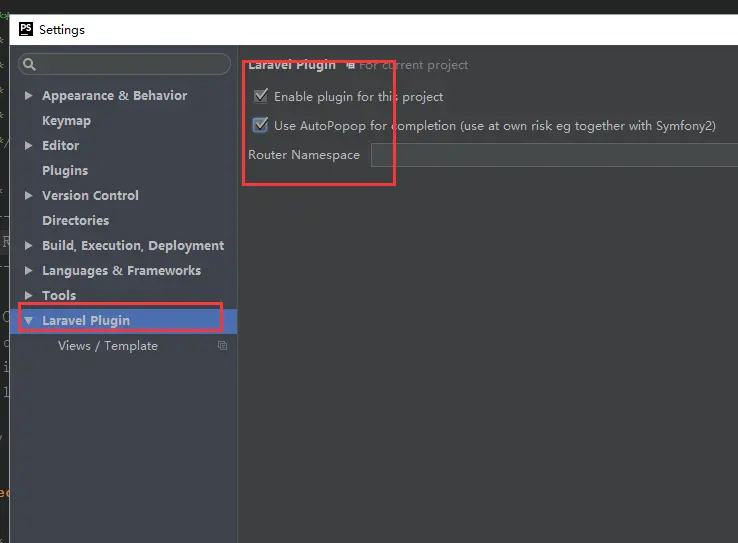This screenshot has width=738, height=543.
Task: Click the Router Namespace input field
Action: pyautogui.click(x=554, y=155)
